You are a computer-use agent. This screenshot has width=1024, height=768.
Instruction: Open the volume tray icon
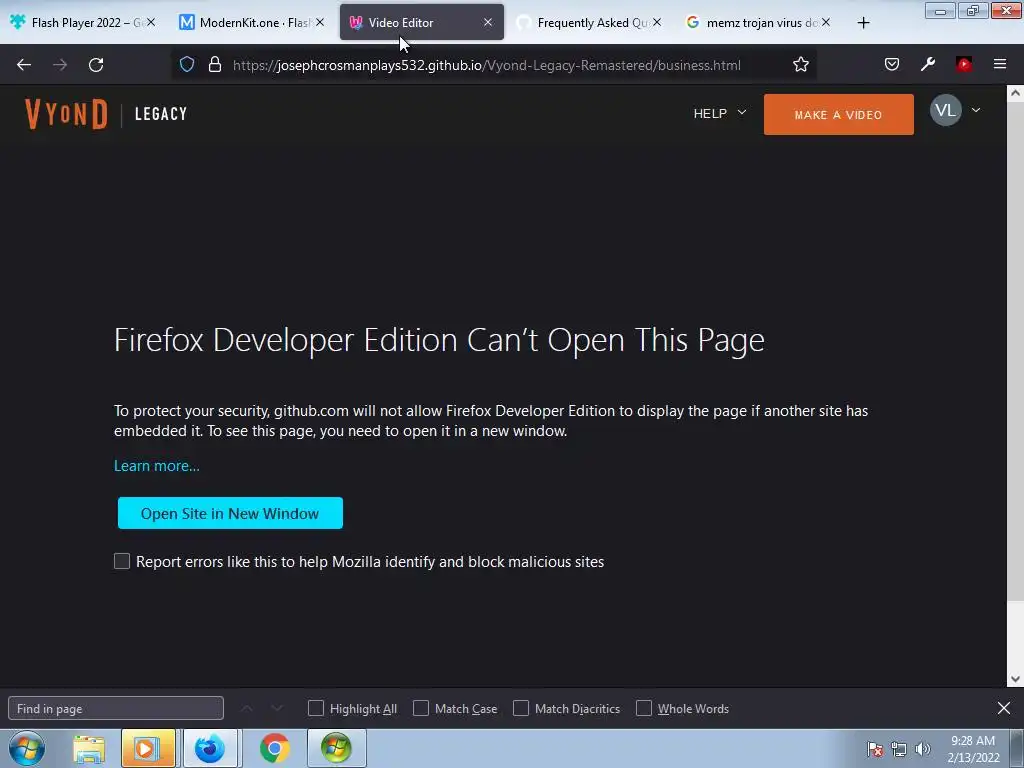click(x=923, y=749)
